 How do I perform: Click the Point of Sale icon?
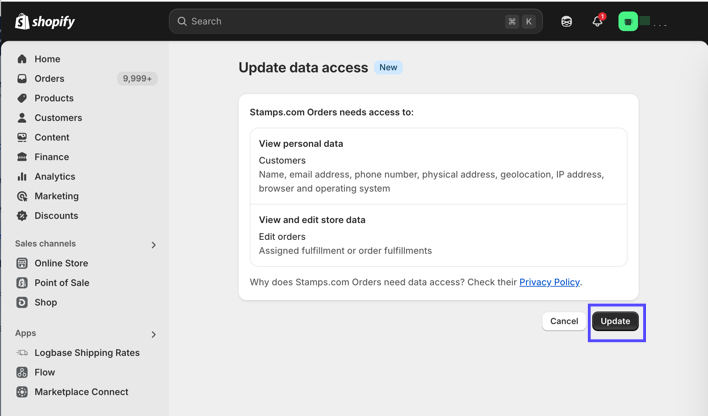point(22,283)
